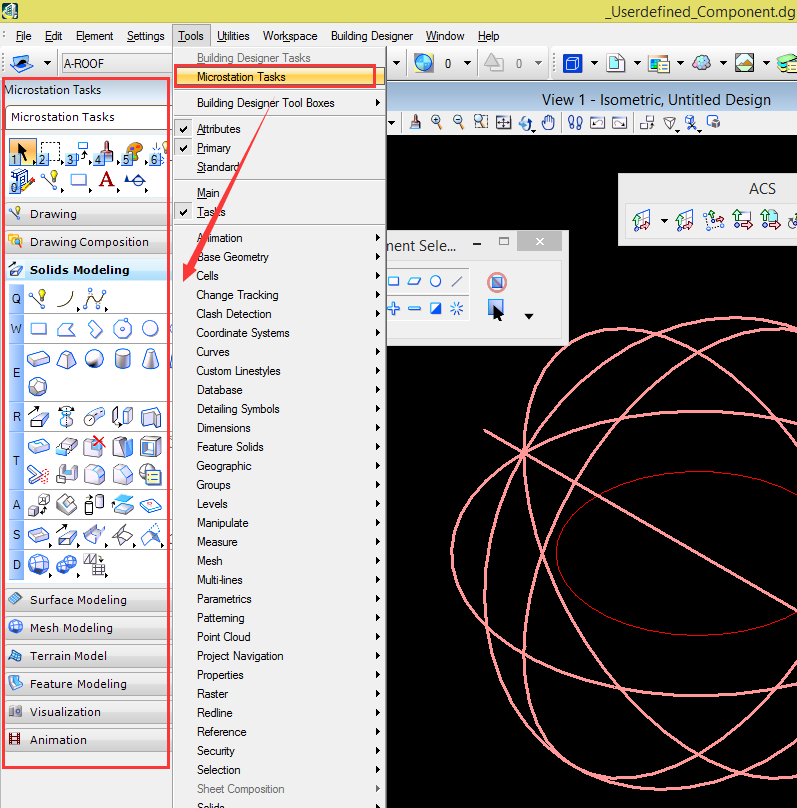Select the Fence tool in tasks
Viewport: 797px width, 808px height.
point(50,152)
